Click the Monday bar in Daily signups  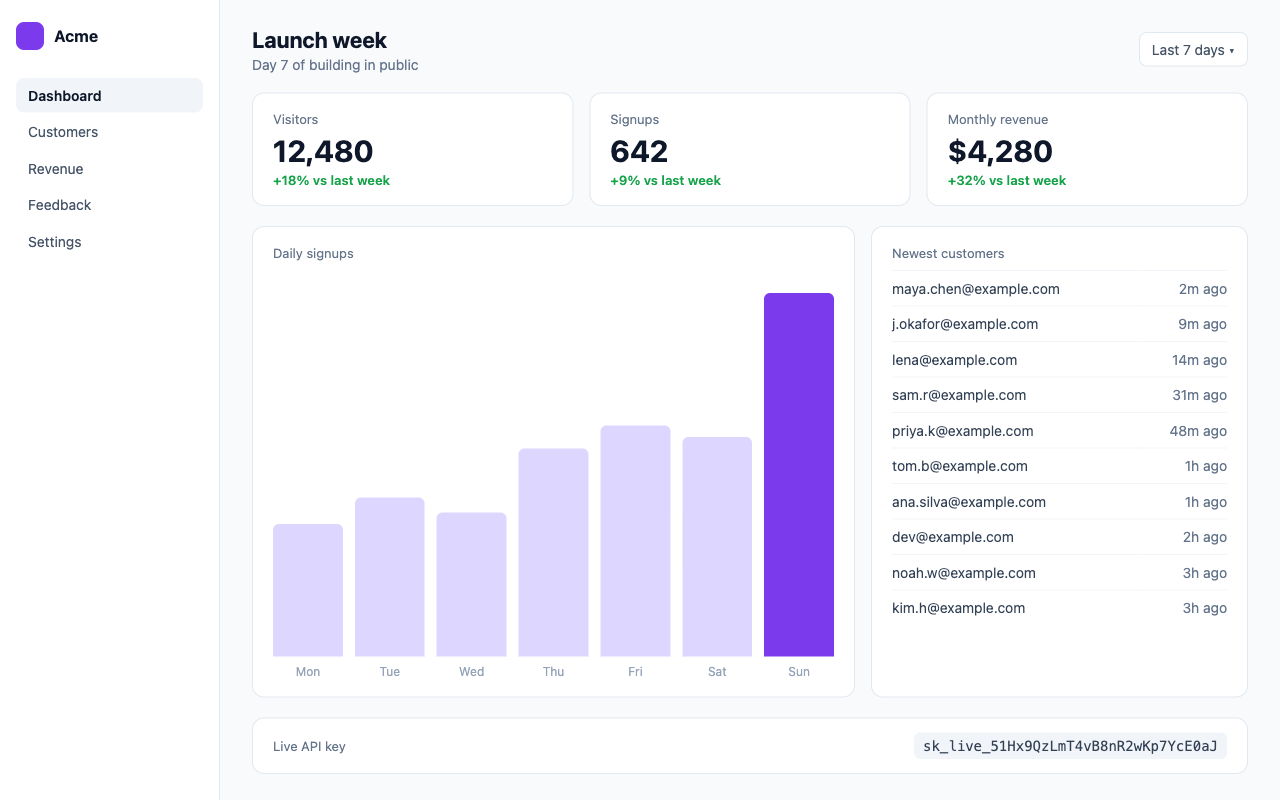point(308,590)
